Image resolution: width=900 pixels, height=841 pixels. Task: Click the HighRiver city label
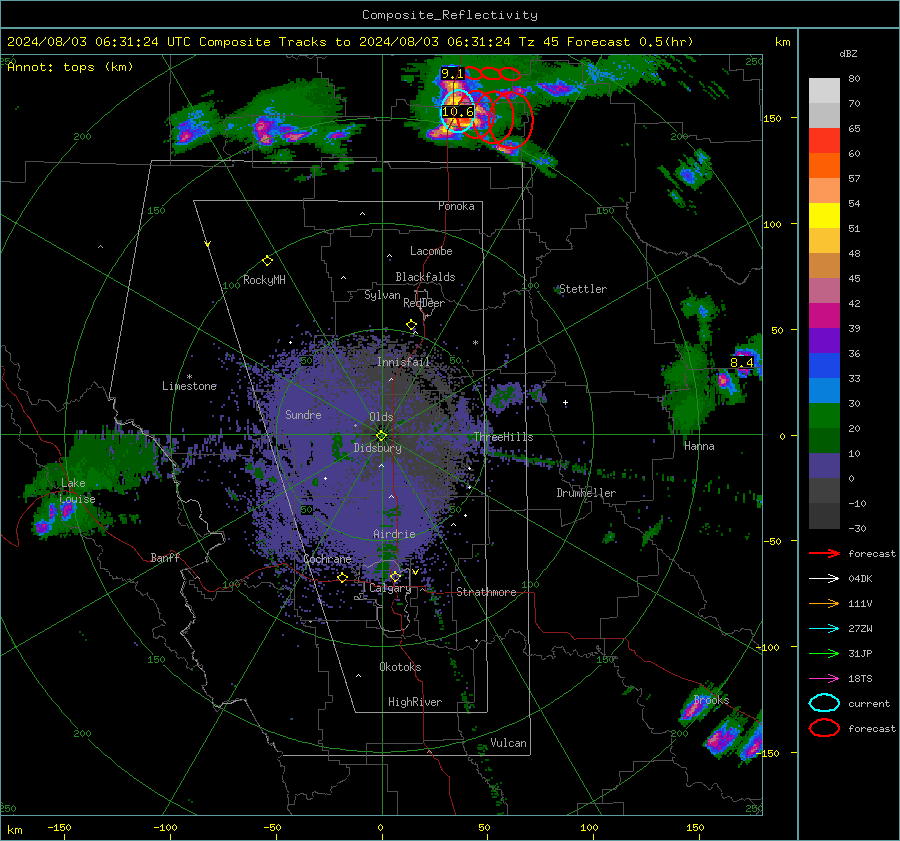[x=415, y=702]
